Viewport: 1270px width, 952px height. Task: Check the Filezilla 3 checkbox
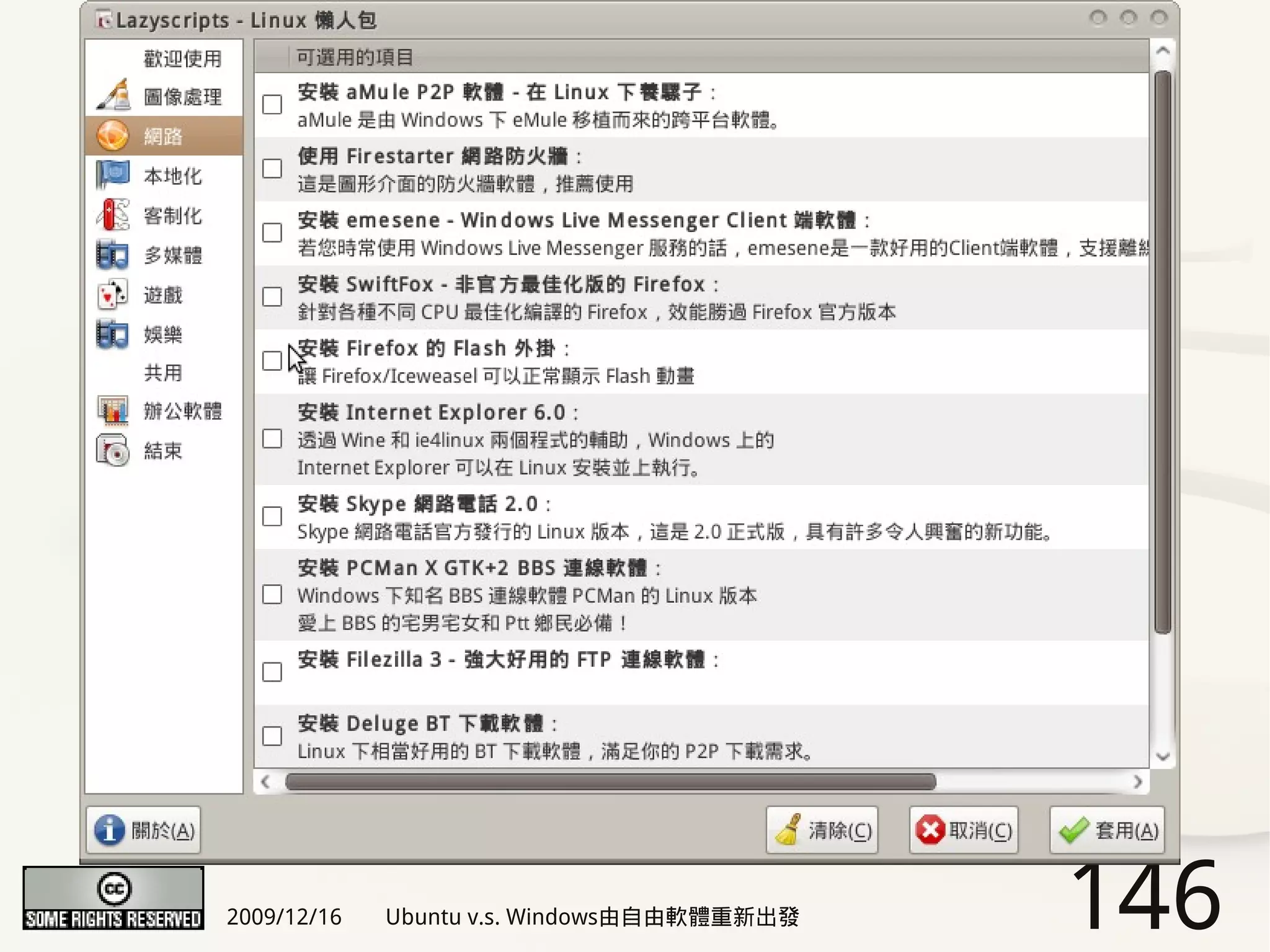272,672
